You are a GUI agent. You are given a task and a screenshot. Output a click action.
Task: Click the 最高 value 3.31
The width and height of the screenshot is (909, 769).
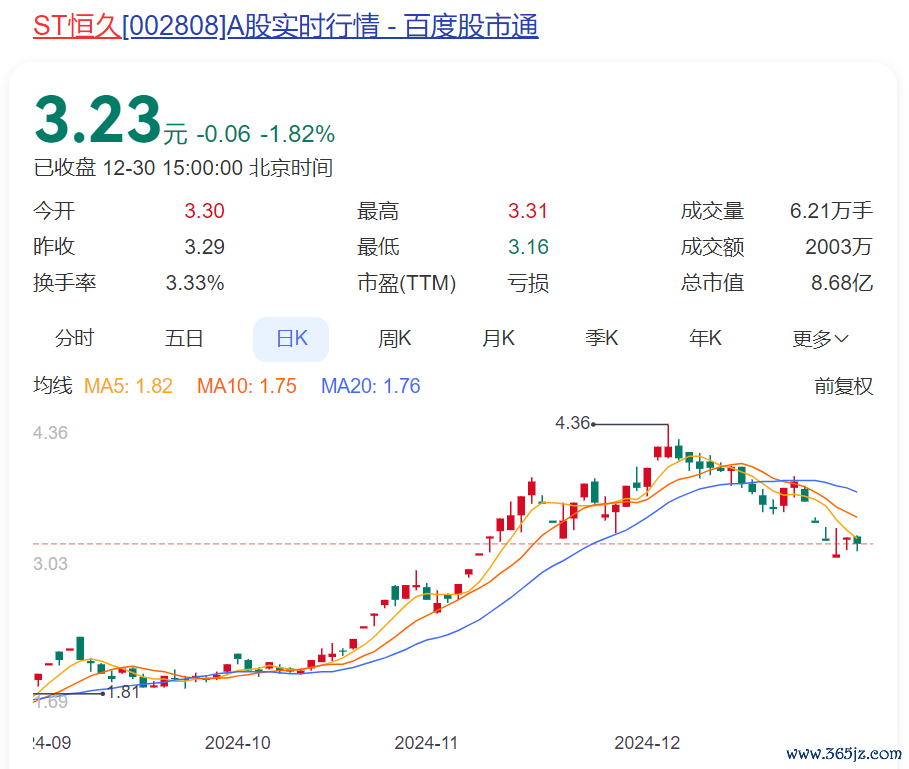point(528,211)
